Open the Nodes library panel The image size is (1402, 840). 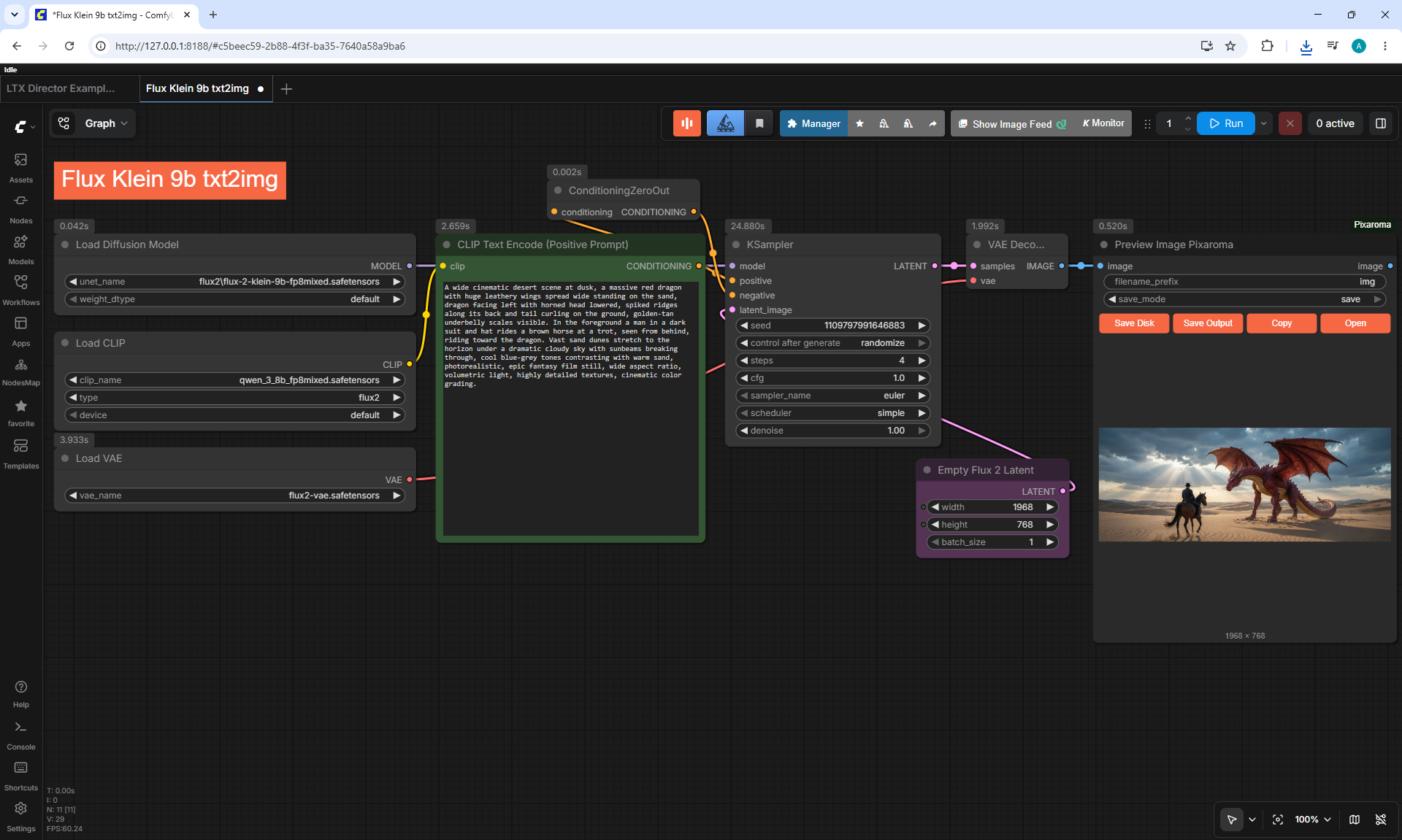(20, 208)
